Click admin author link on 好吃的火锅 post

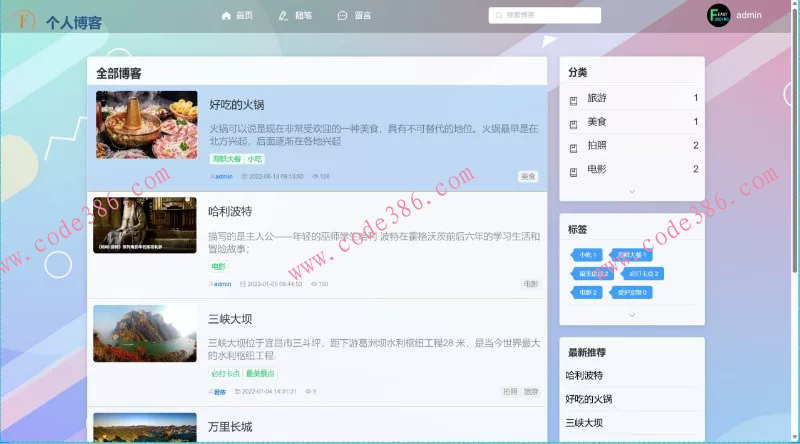[x=221, y=176]
